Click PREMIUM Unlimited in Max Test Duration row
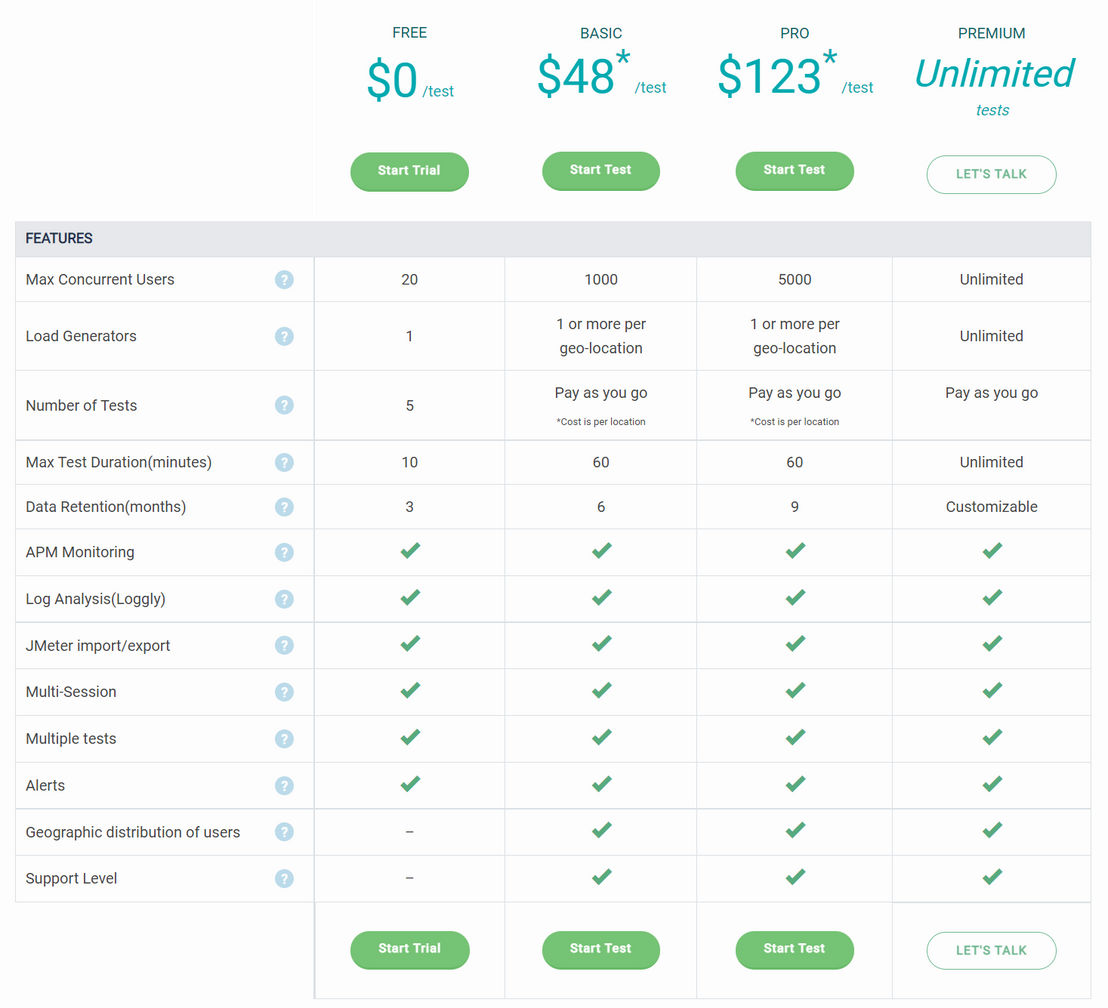This screenshot has width=1108, height=1008. click(x=991, y=463)
